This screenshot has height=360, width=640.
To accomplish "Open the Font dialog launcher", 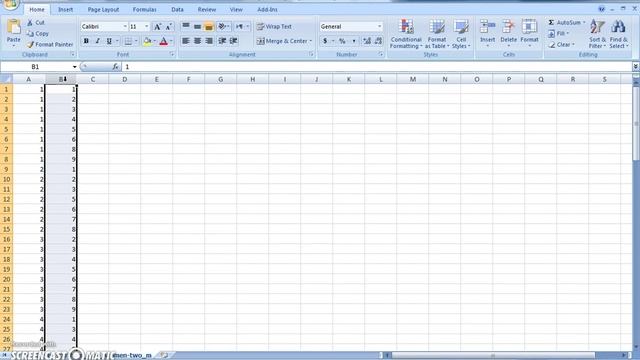I will tap(172, 54).
